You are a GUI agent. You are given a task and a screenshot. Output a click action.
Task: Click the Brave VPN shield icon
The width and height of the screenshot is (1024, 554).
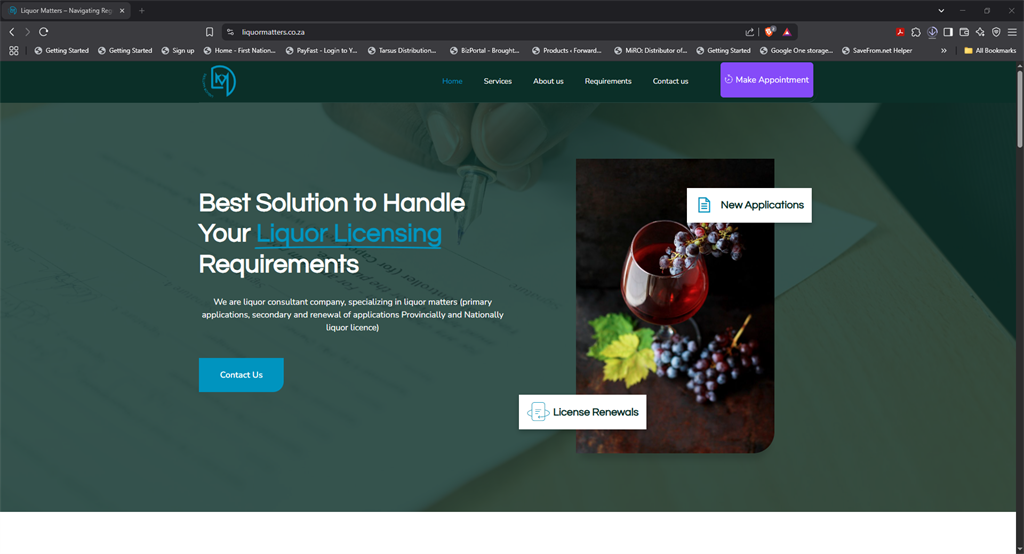coord(996,32)
